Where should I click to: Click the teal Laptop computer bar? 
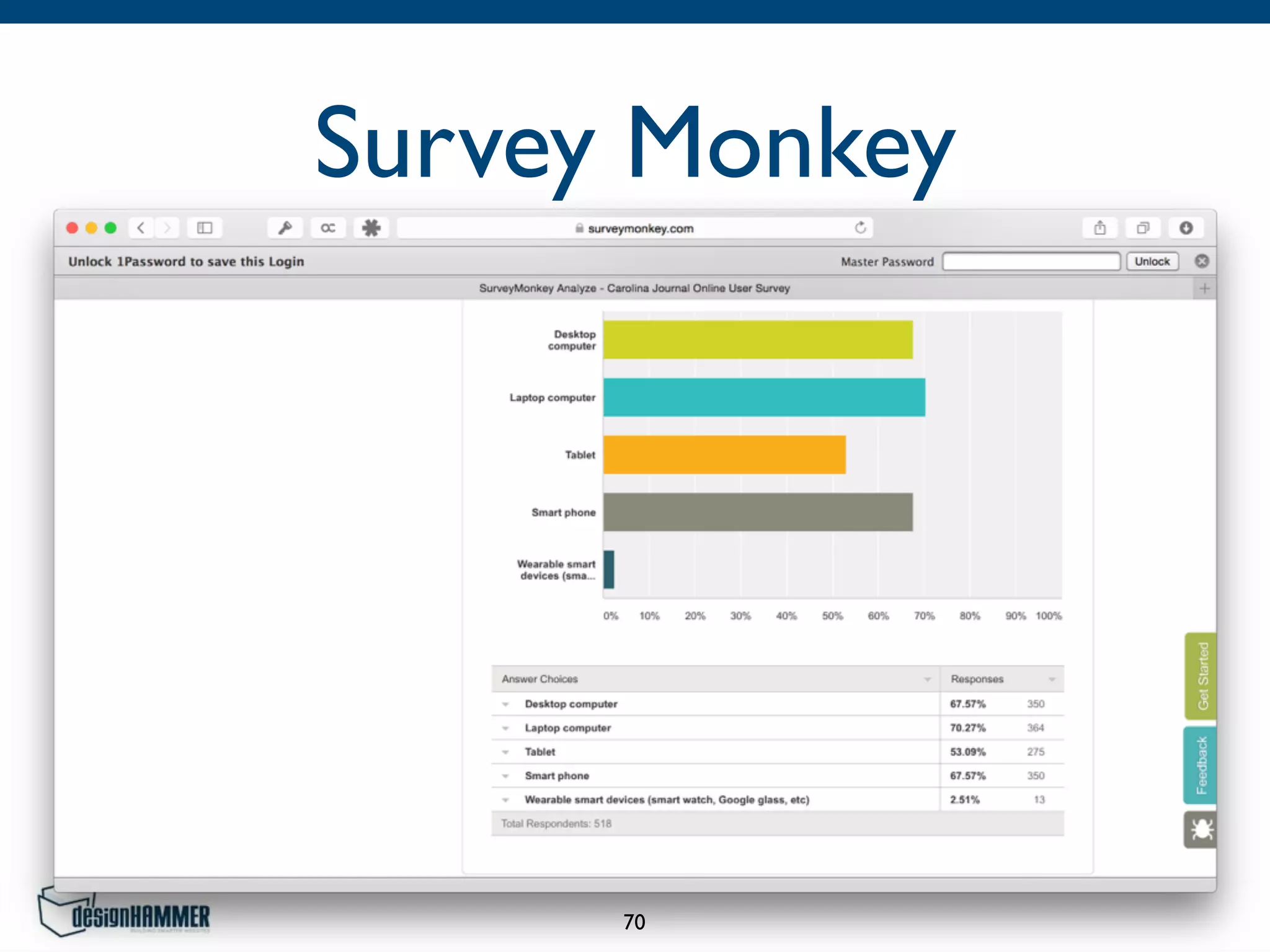[x=764, y=397]
